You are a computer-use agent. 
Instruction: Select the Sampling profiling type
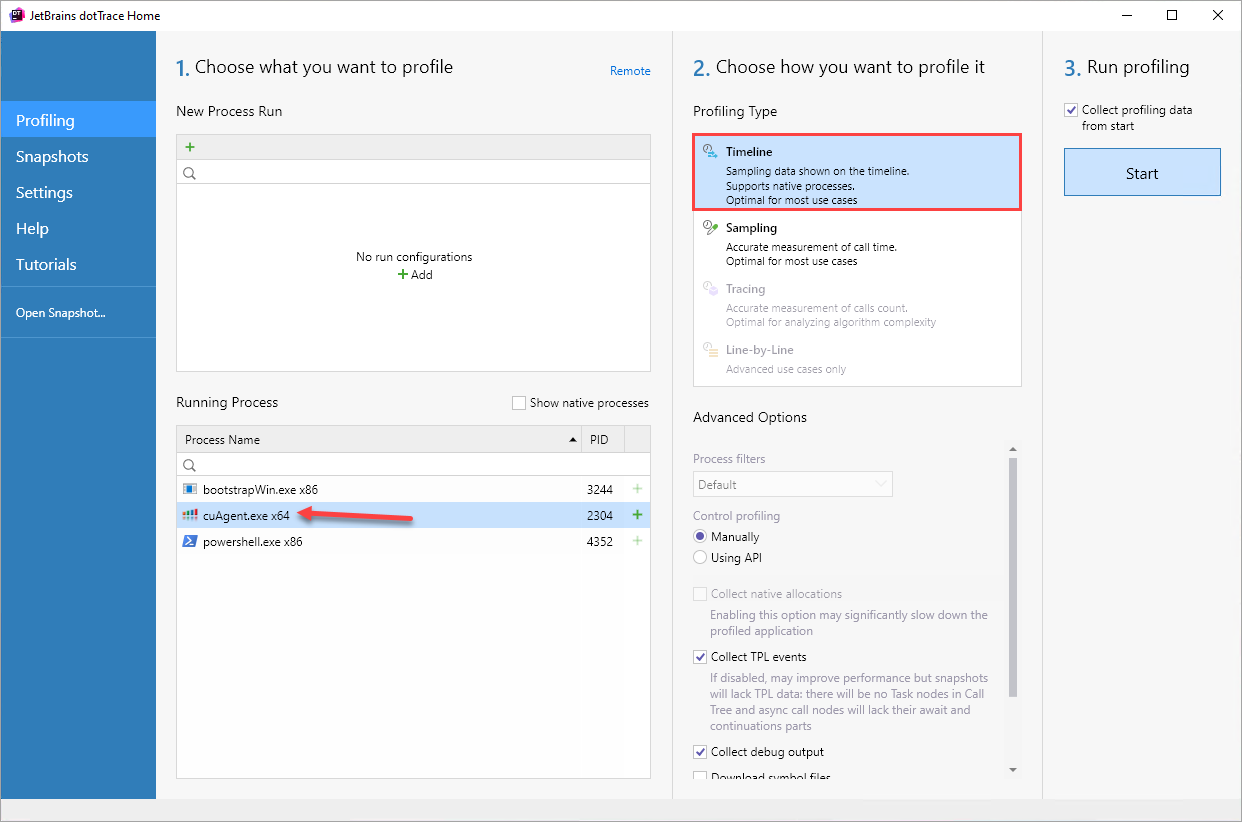click(x=857, y=244)
